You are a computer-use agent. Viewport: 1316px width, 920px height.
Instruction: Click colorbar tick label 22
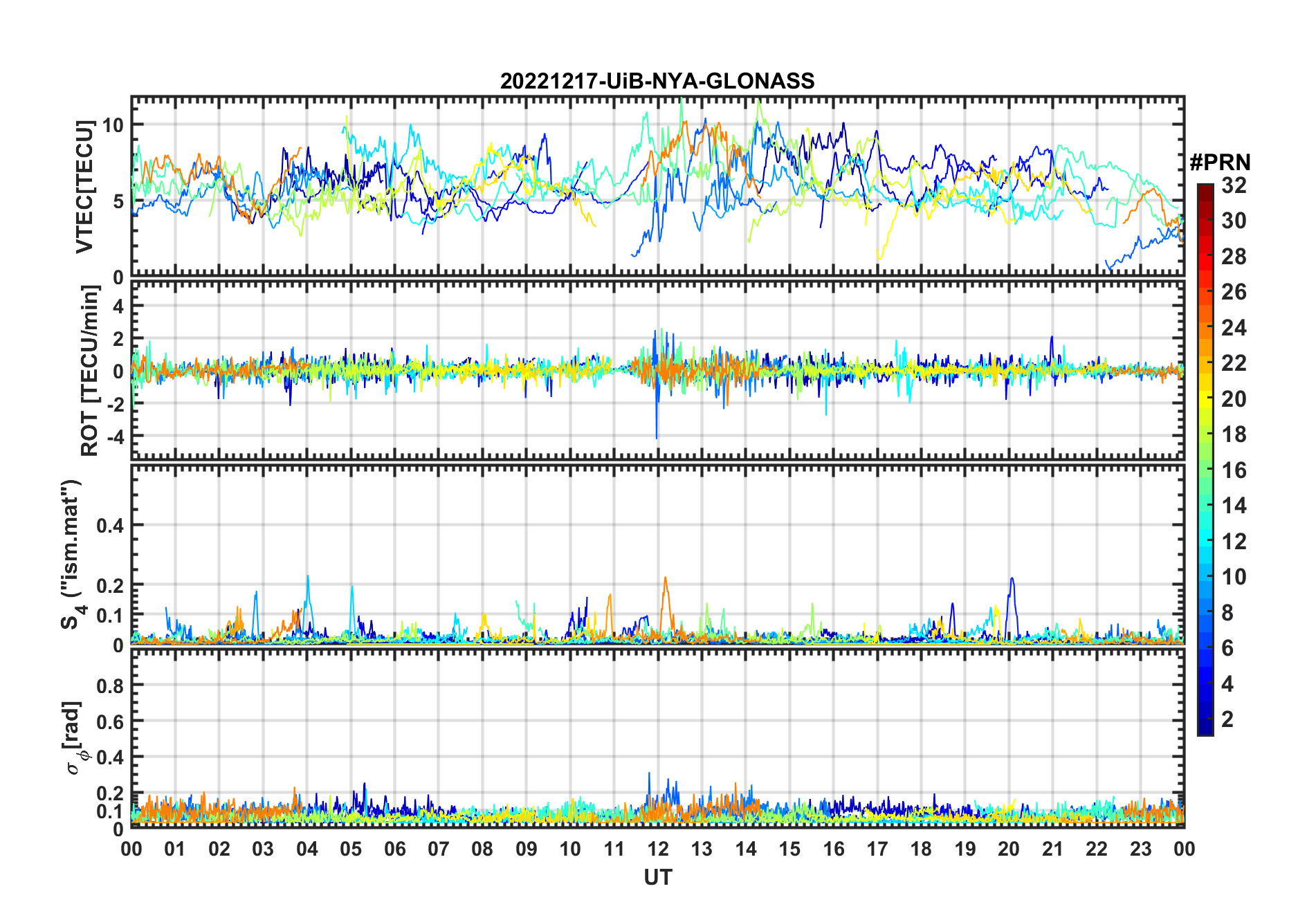pyautogui.click(x=1234, y=362)
